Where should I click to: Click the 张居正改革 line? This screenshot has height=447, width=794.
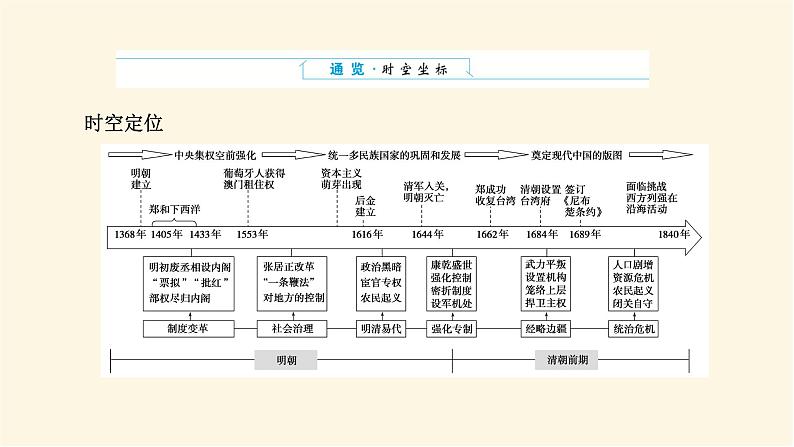(x=289, y=266)
